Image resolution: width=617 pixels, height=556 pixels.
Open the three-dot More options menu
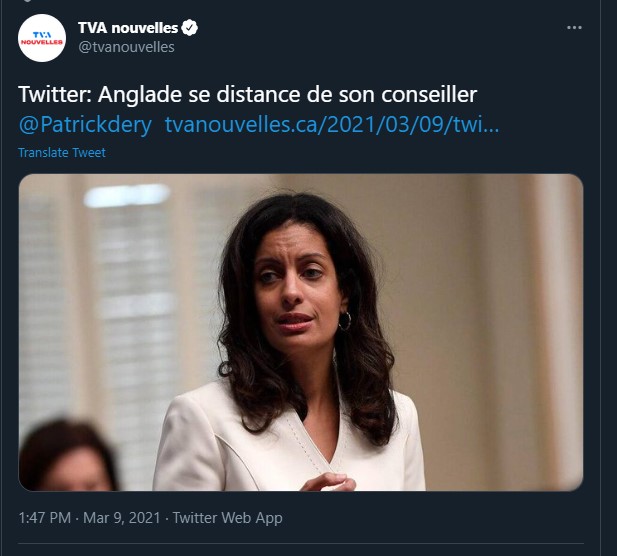tap(574, 28)
